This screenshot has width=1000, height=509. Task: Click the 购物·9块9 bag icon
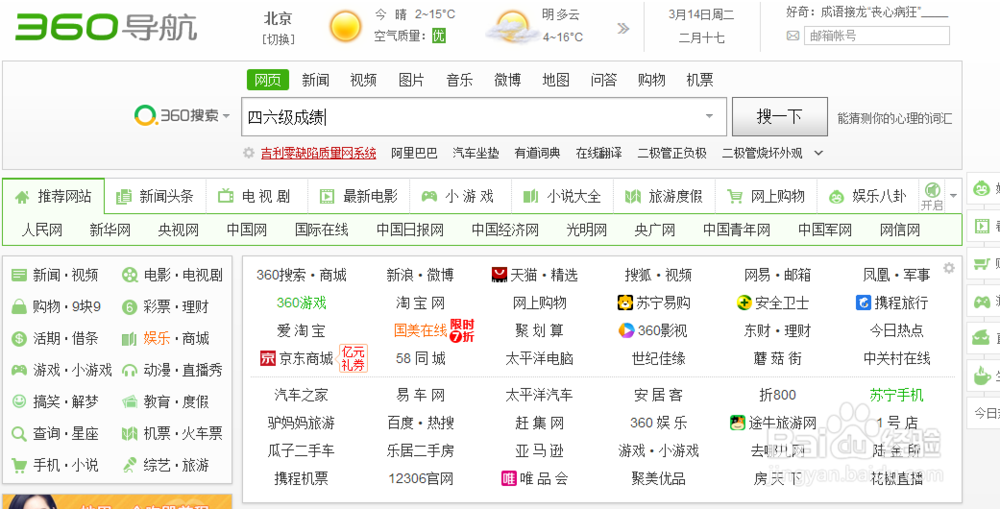(x=19, y=307)
